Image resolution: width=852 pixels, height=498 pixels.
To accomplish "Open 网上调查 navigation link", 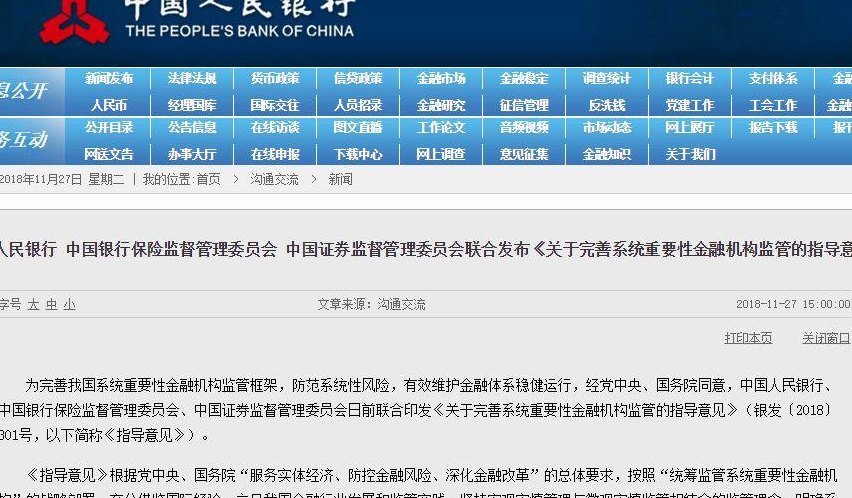I will 441,154.
